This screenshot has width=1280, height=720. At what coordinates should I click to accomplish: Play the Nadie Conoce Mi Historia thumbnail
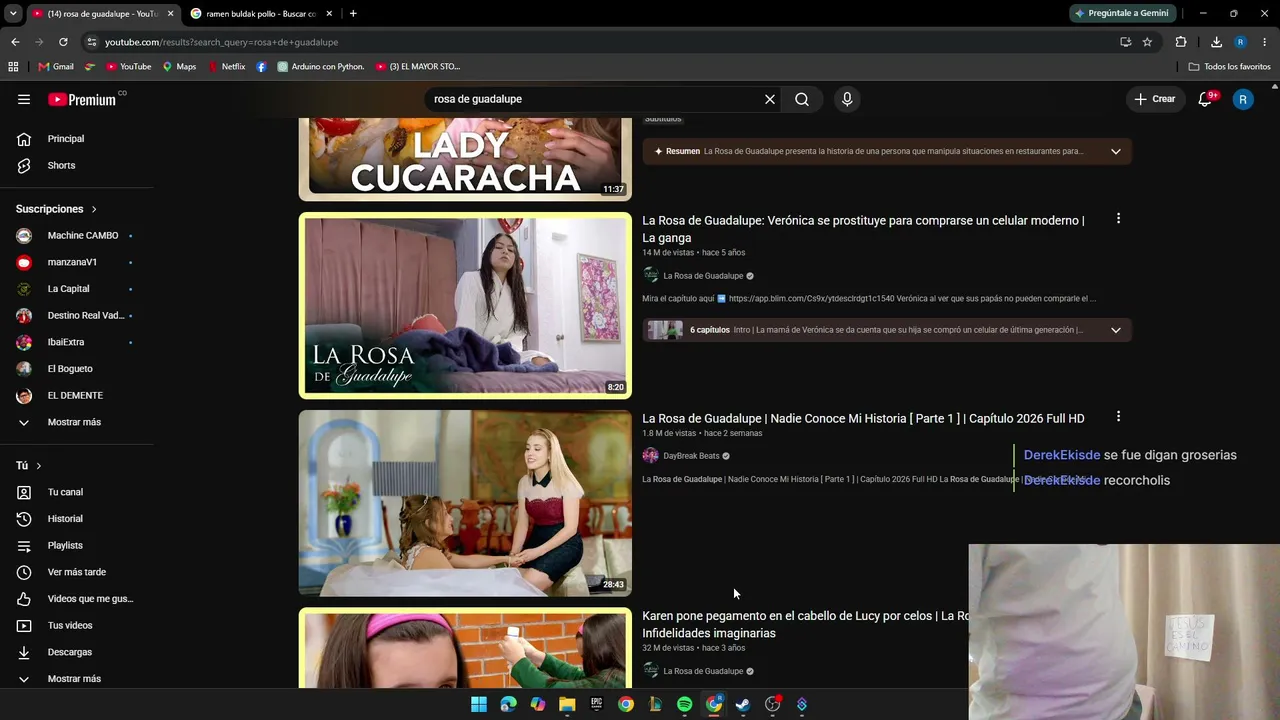[x=465, y=503]
